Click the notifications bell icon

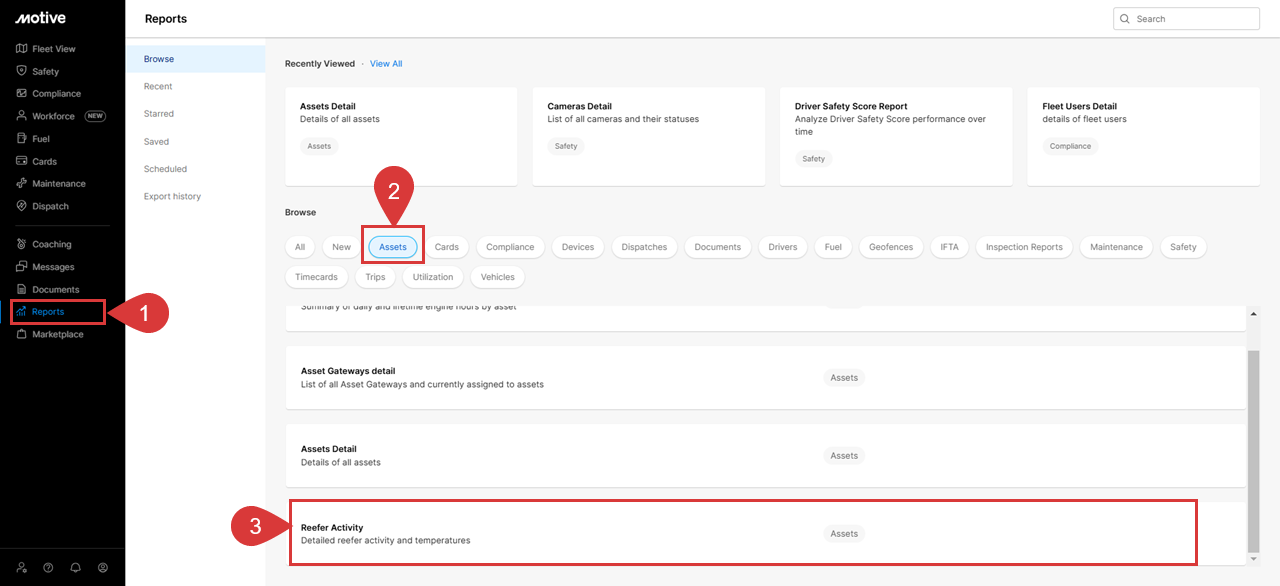click(x=75, y=567)
